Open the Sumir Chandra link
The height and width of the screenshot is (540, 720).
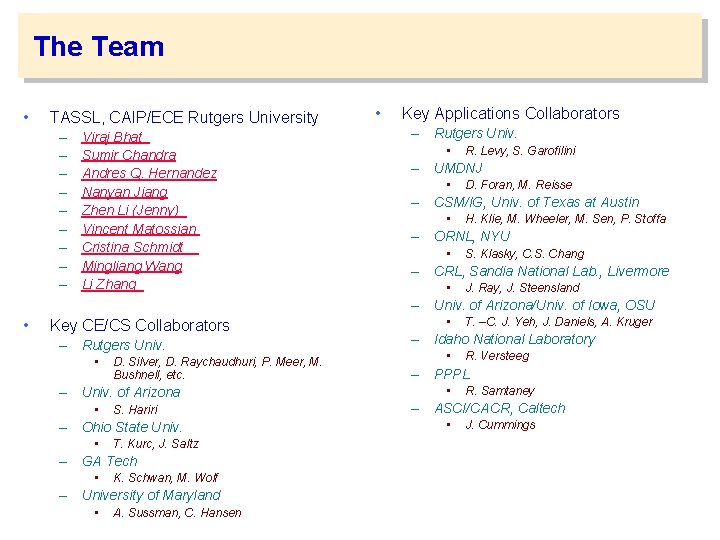click(129, 155)
